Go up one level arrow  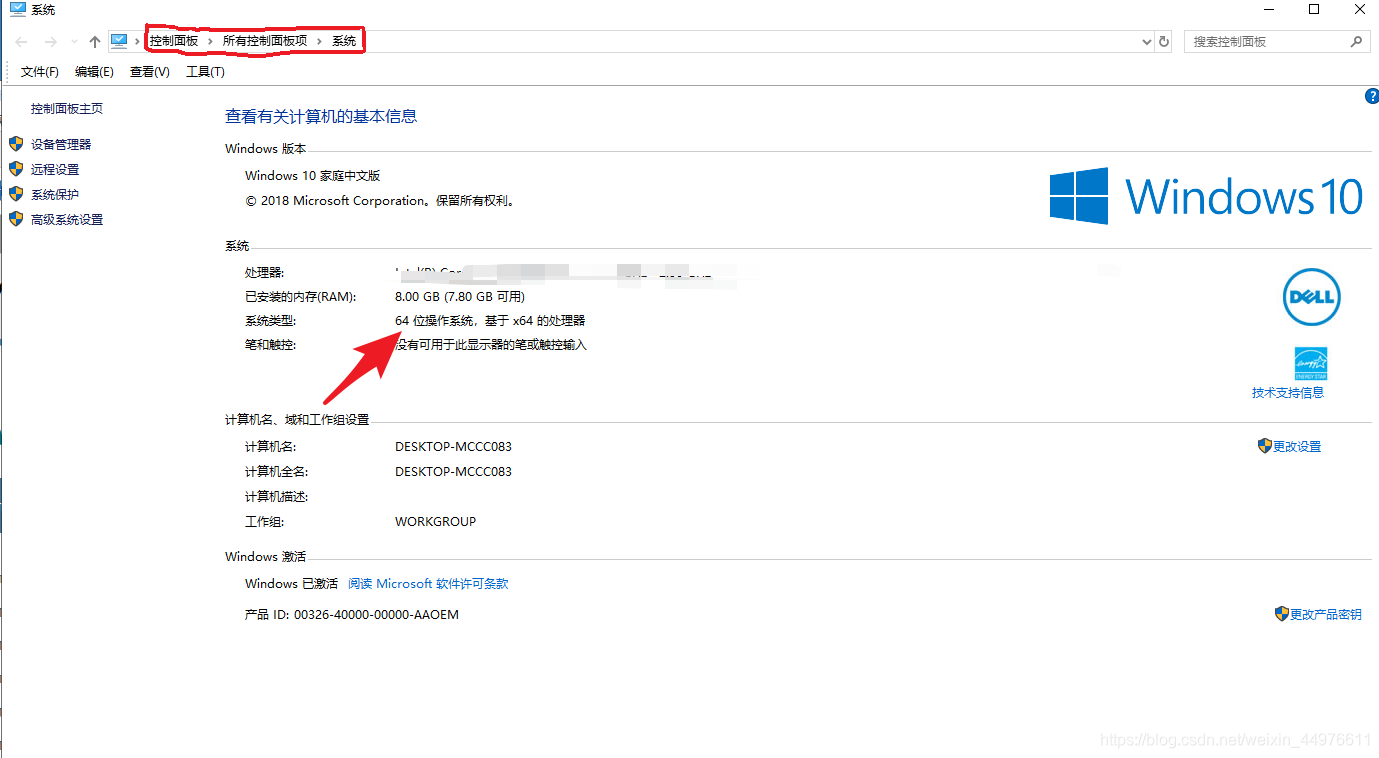(95, 42)
